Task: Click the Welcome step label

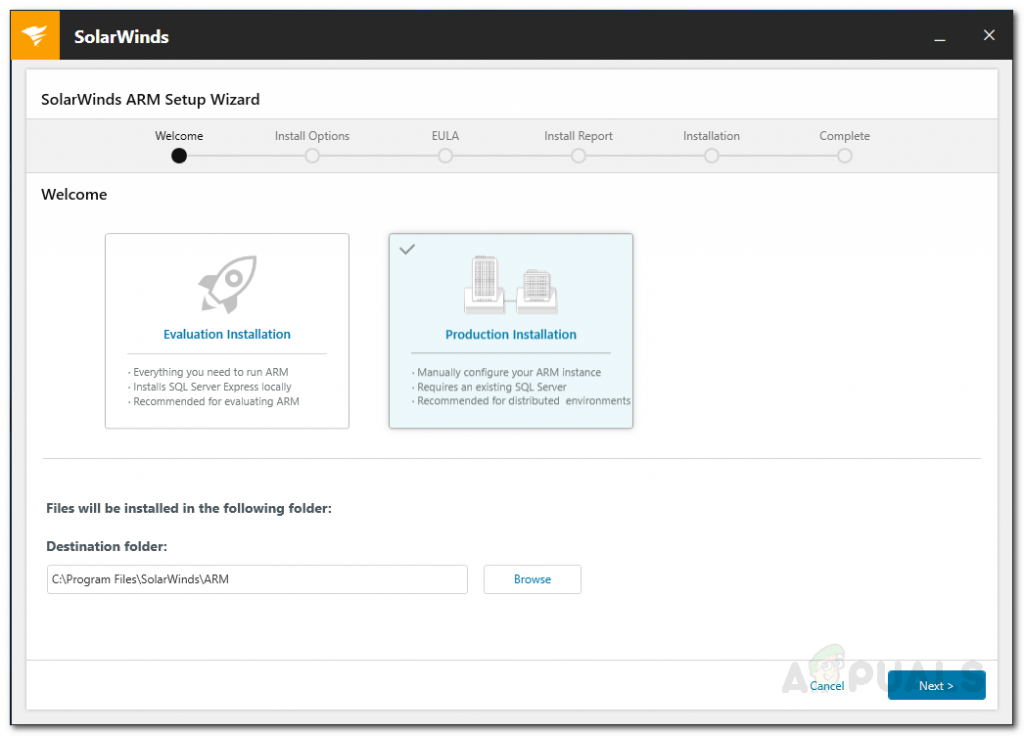Action: coord(178,136)
